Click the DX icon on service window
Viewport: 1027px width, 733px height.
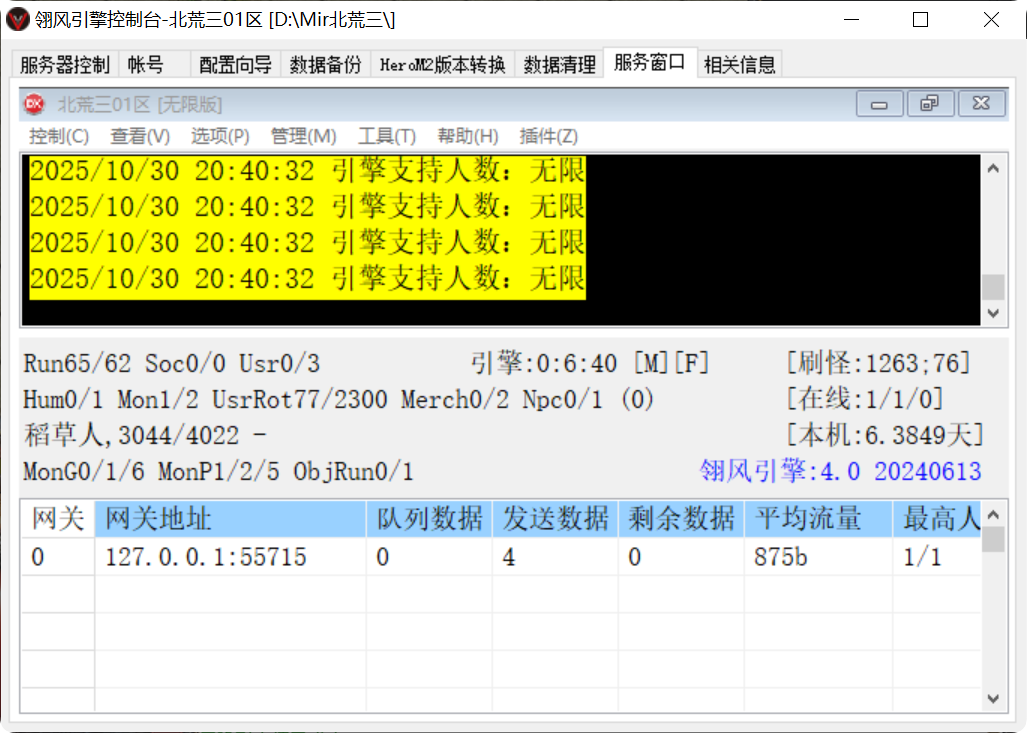click(33, 102)
